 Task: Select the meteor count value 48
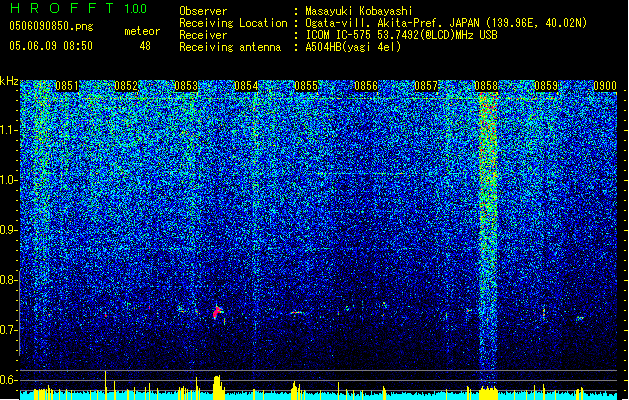(145, 46)
